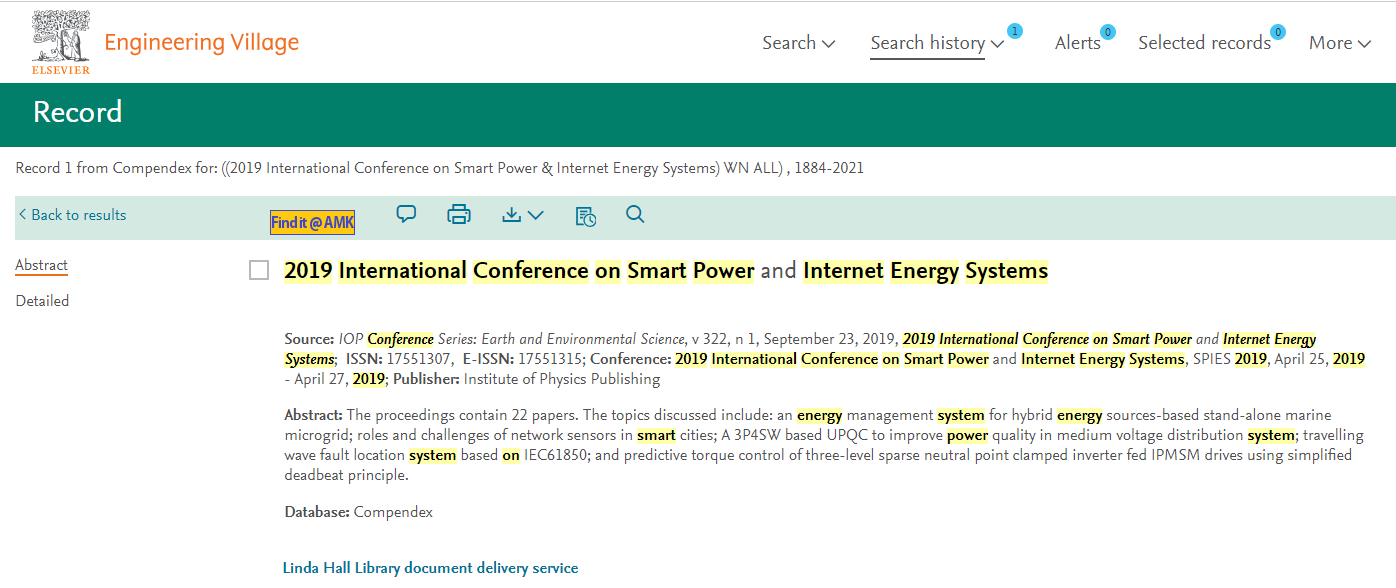Screen dimensions: 1396x588
Task: Expand the Search dropdown menu
Action: [x=798, y=43]
